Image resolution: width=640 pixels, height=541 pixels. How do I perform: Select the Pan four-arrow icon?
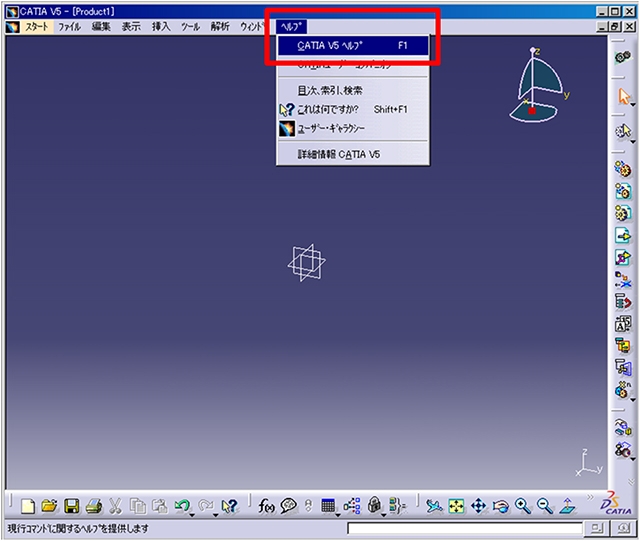[x=478, y=507]
